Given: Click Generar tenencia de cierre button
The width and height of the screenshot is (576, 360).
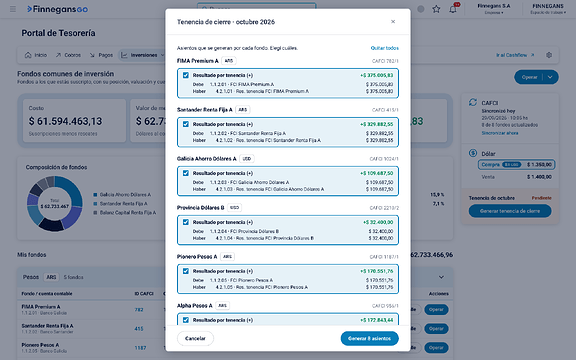Looking at the screenshot, I should click(x=510, y=211).
